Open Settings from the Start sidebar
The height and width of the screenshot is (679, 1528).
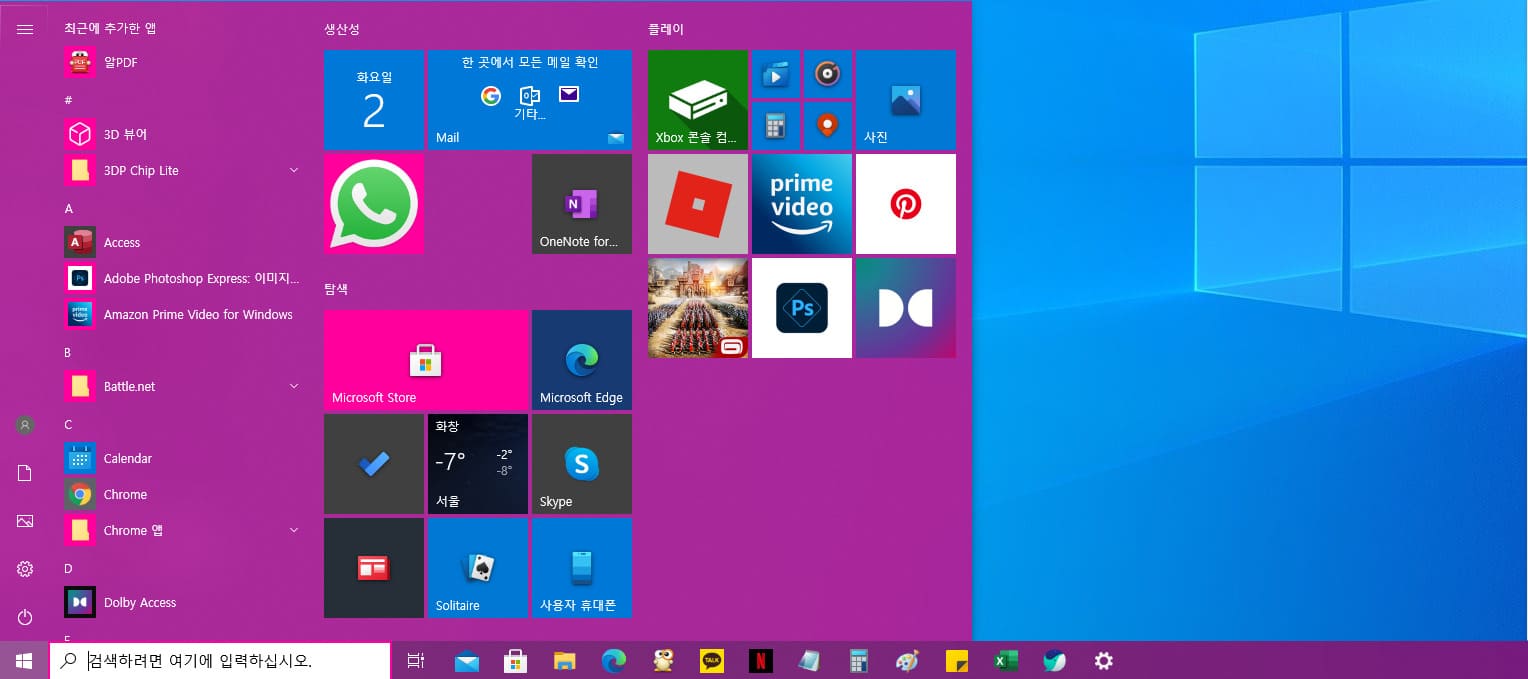25,569
